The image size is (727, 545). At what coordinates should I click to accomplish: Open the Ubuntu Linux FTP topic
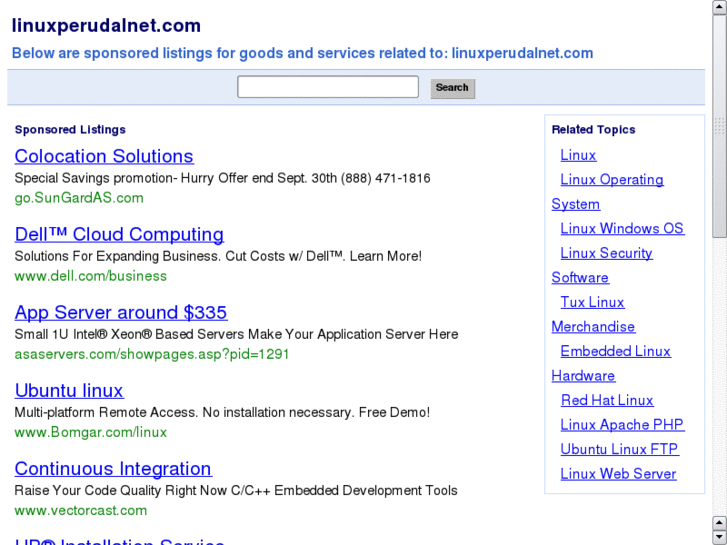tap(620, 449)
